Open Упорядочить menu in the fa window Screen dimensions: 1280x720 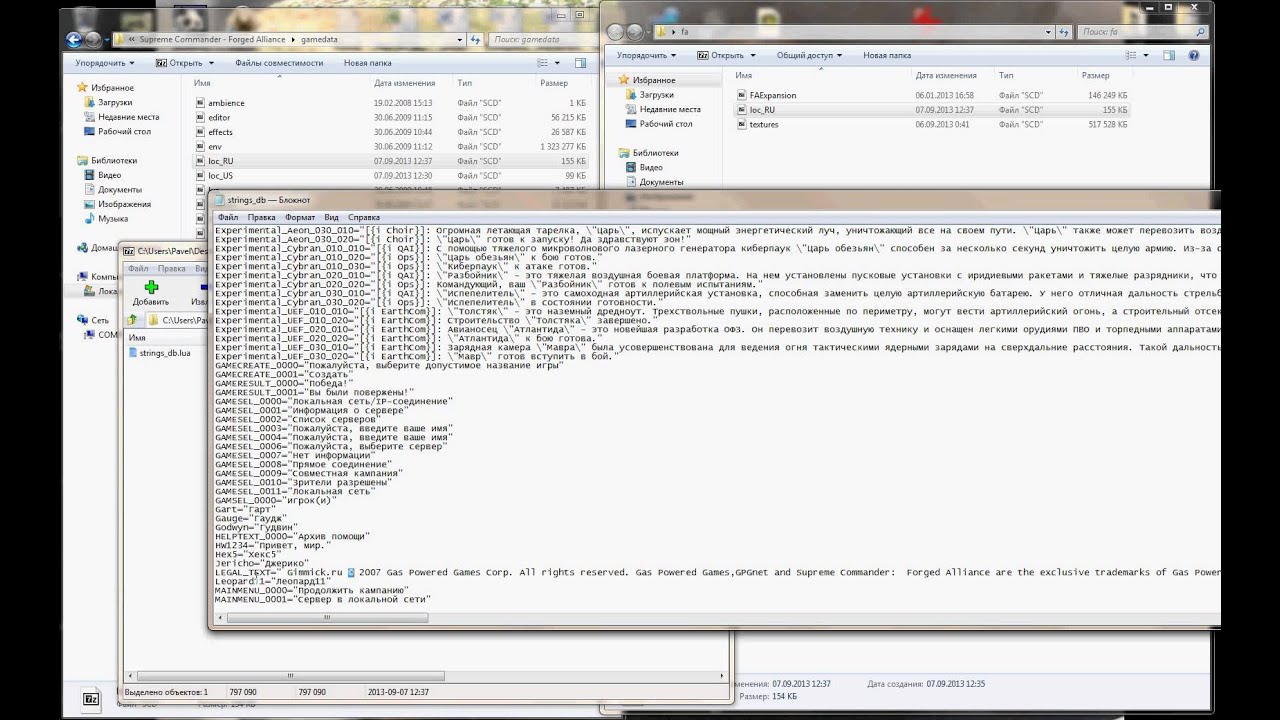pyautogui.click(x=645, y=55)
